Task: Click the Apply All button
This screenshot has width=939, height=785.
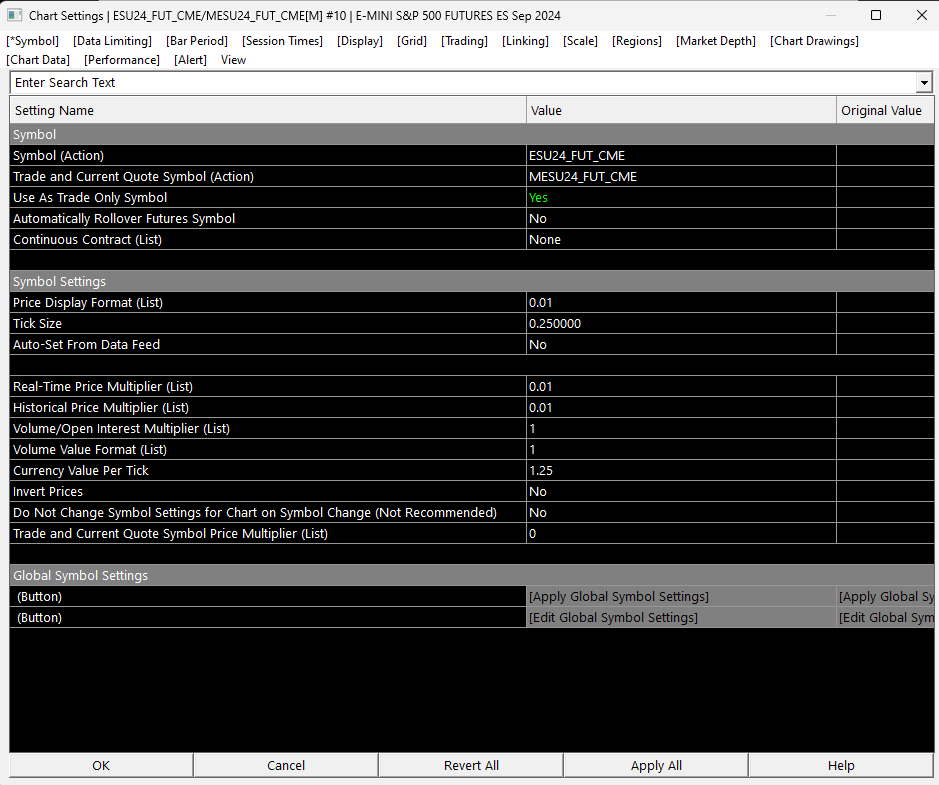Action: [x=656, y=765]
